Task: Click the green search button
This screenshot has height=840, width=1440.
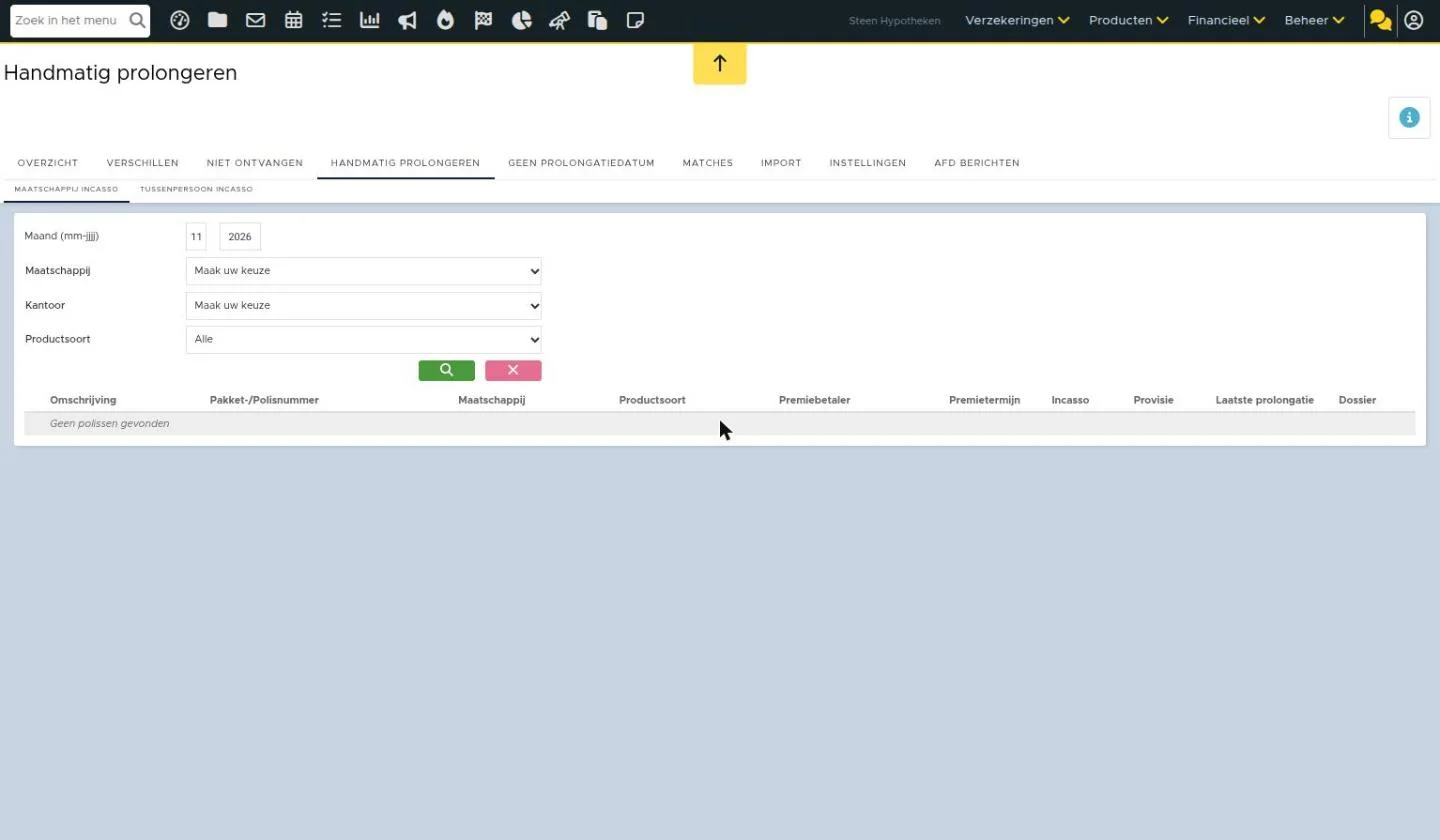Action: pos(447,371)
